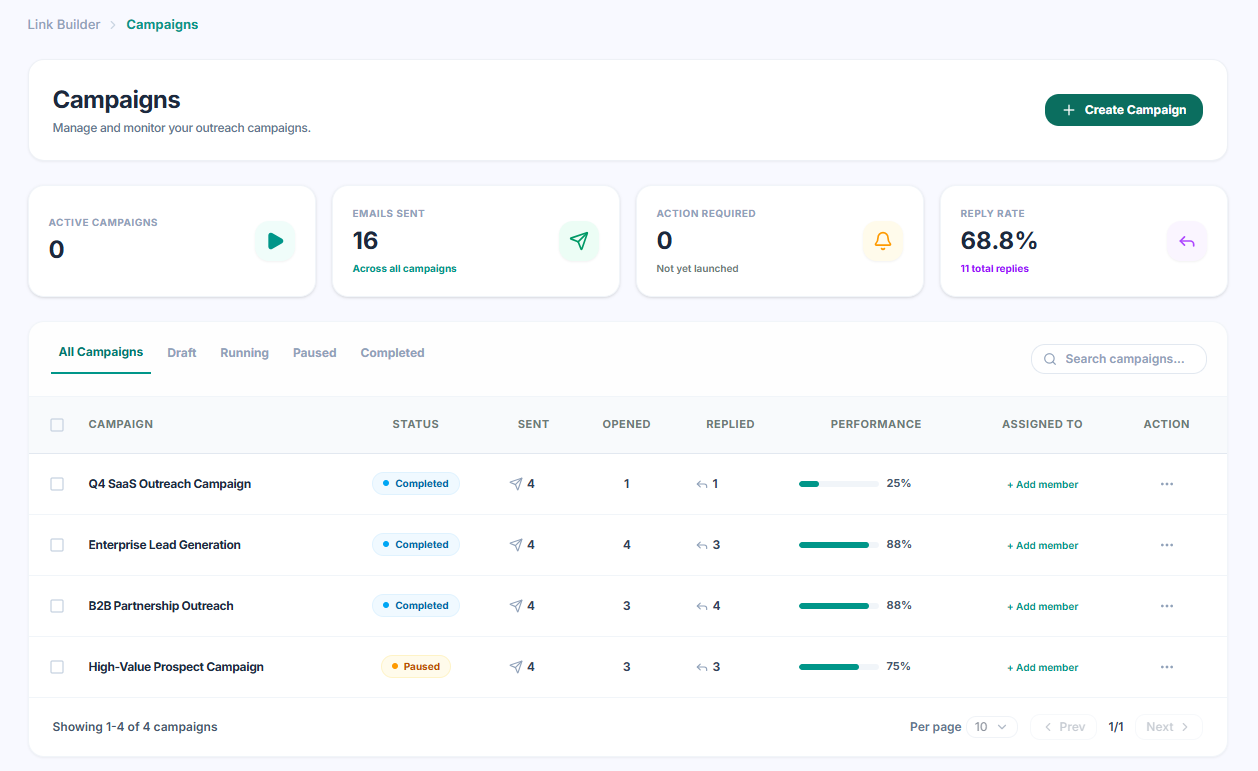Switch to the Paused tab
Viewport: 1258px width, 771px height.
tap(315, 353)
